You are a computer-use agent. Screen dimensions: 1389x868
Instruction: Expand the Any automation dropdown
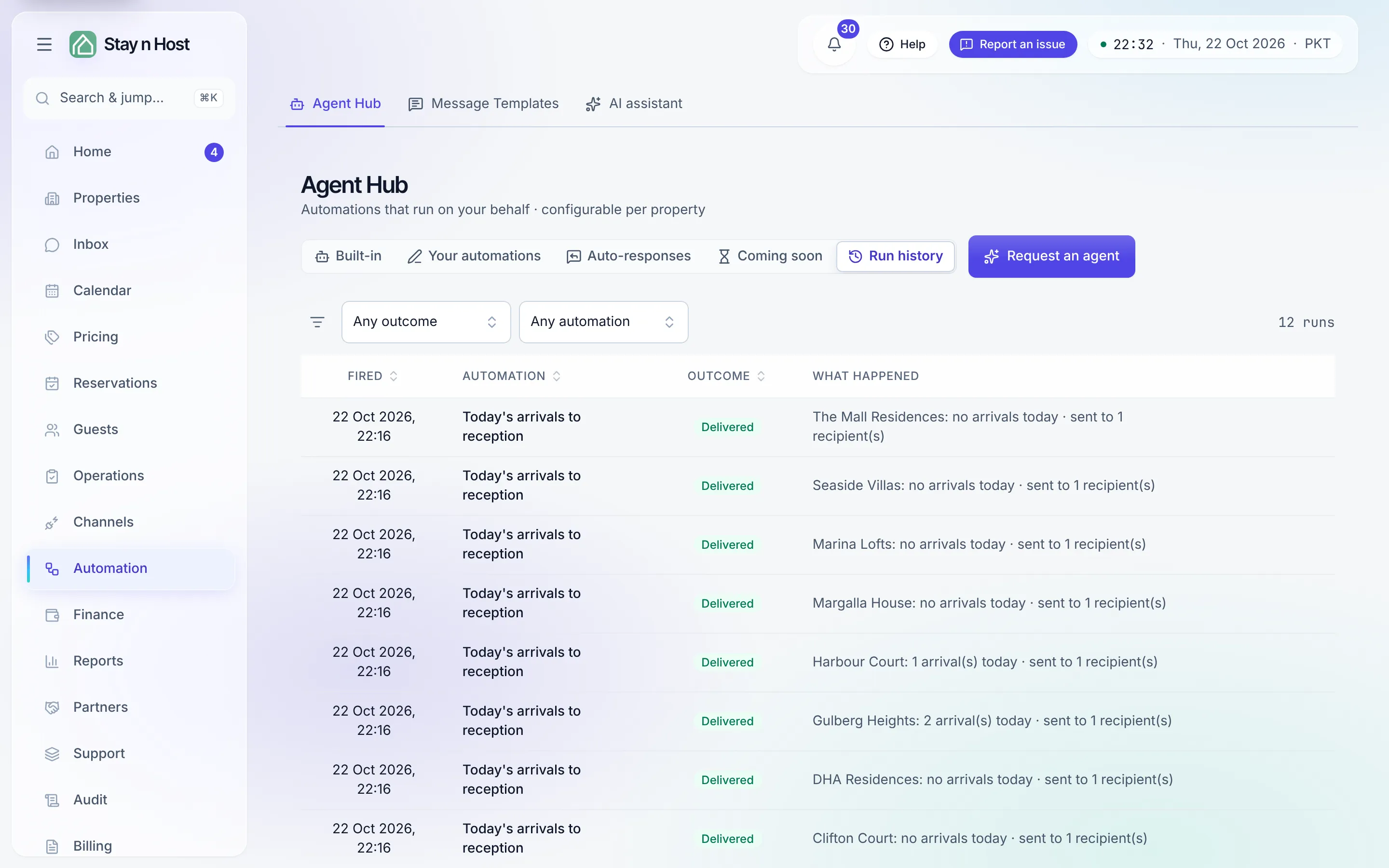coord(603,322)
